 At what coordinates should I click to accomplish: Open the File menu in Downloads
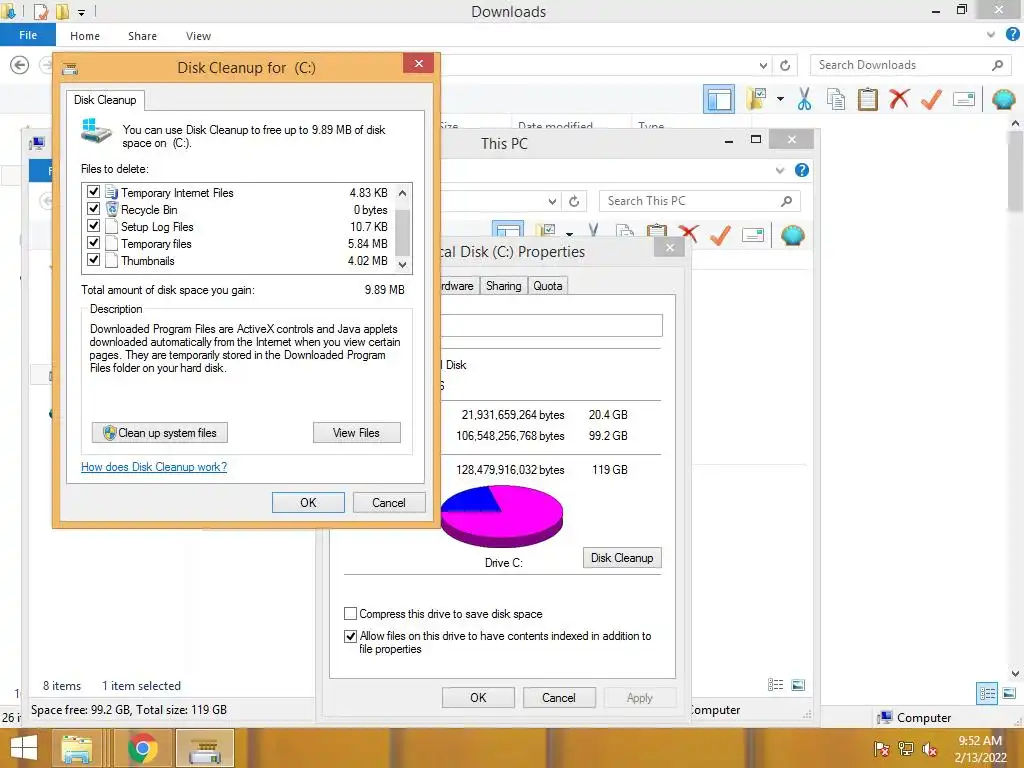[28, 35]
